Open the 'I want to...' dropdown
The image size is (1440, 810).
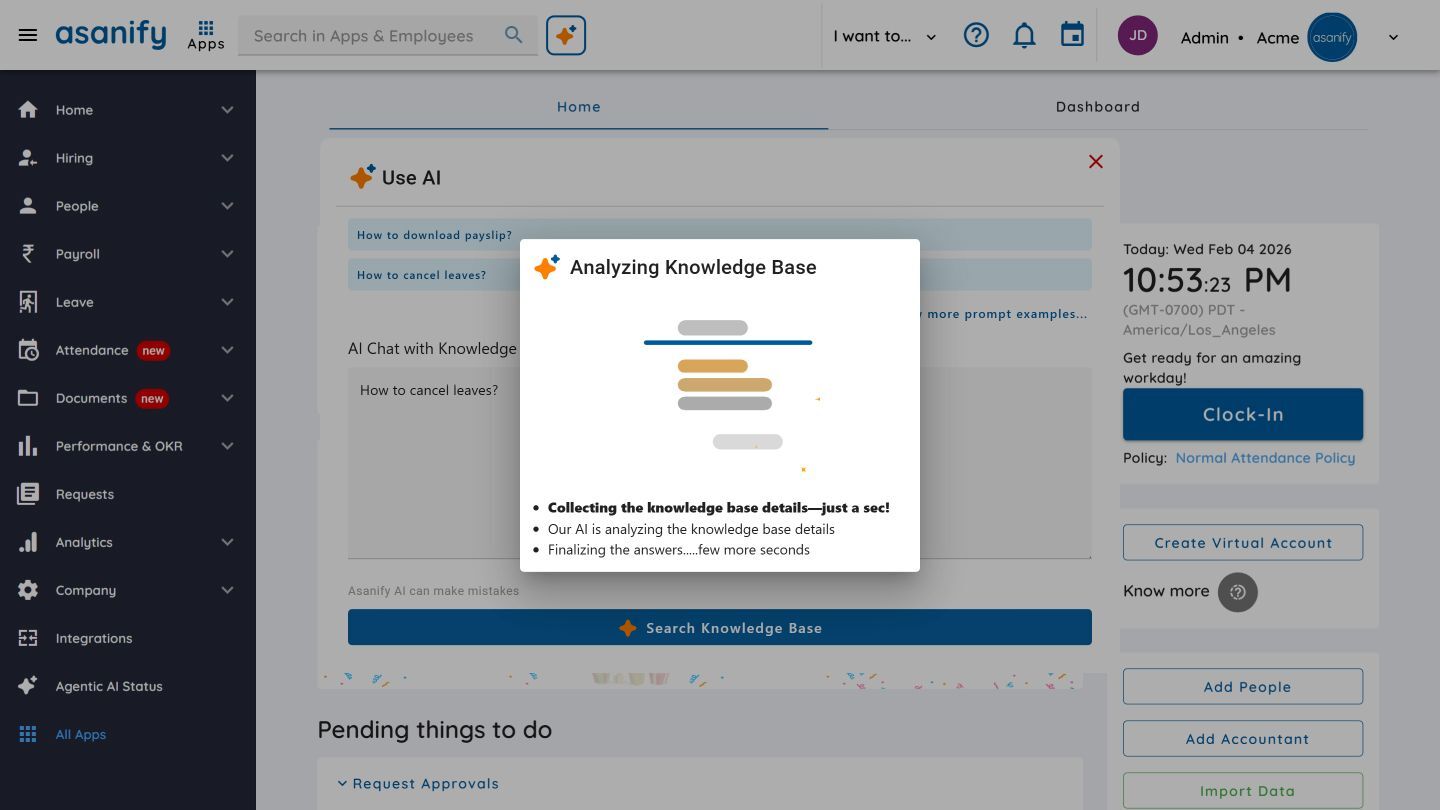885,36
